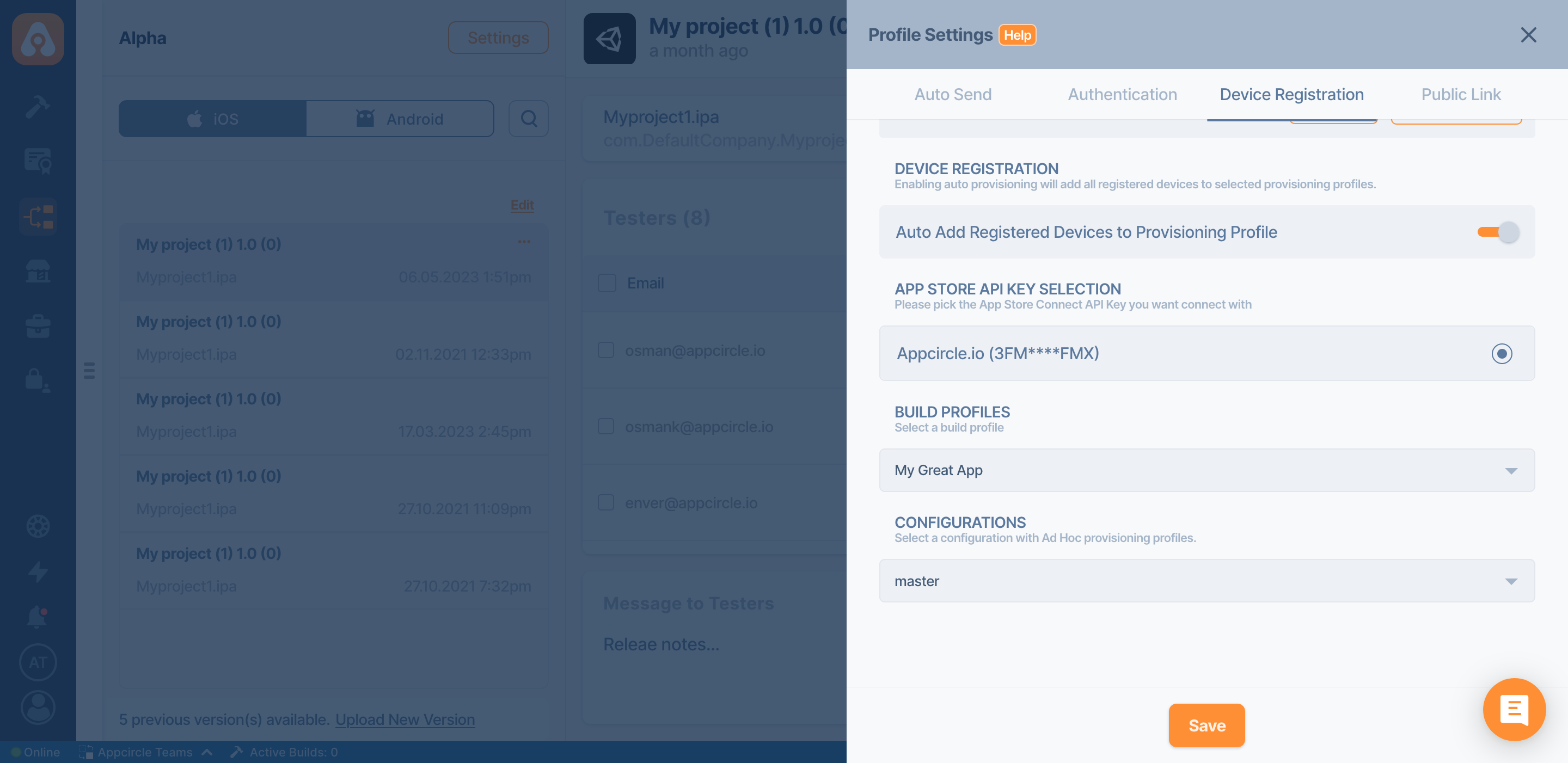
Task: Click the lightning bolt icon
Action: 38,571
